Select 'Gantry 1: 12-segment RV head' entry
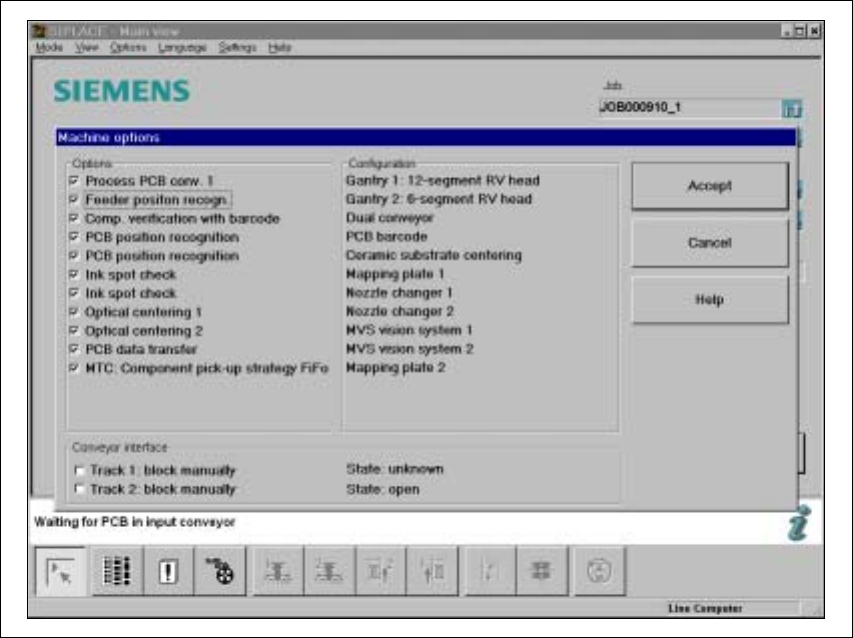The width and height of the screenshot is (853, 638). [x=443, y=181]
